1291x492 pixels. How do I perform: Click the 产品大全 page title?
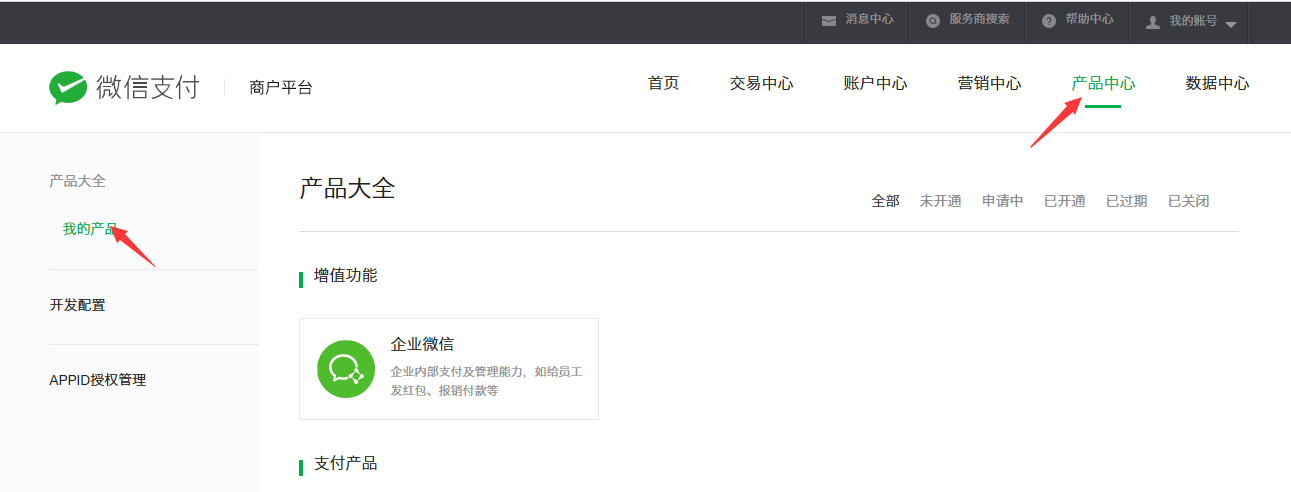point(348,188)
